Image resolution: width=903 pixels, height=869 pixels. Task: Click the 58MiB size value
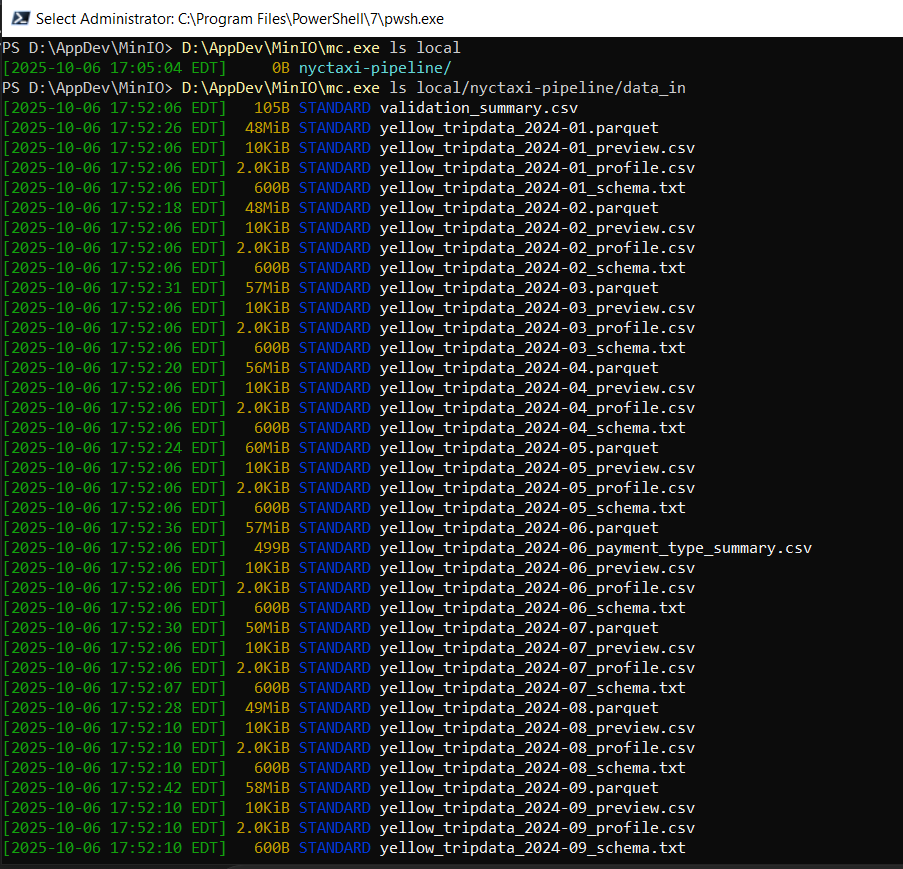tap(267, 788)
